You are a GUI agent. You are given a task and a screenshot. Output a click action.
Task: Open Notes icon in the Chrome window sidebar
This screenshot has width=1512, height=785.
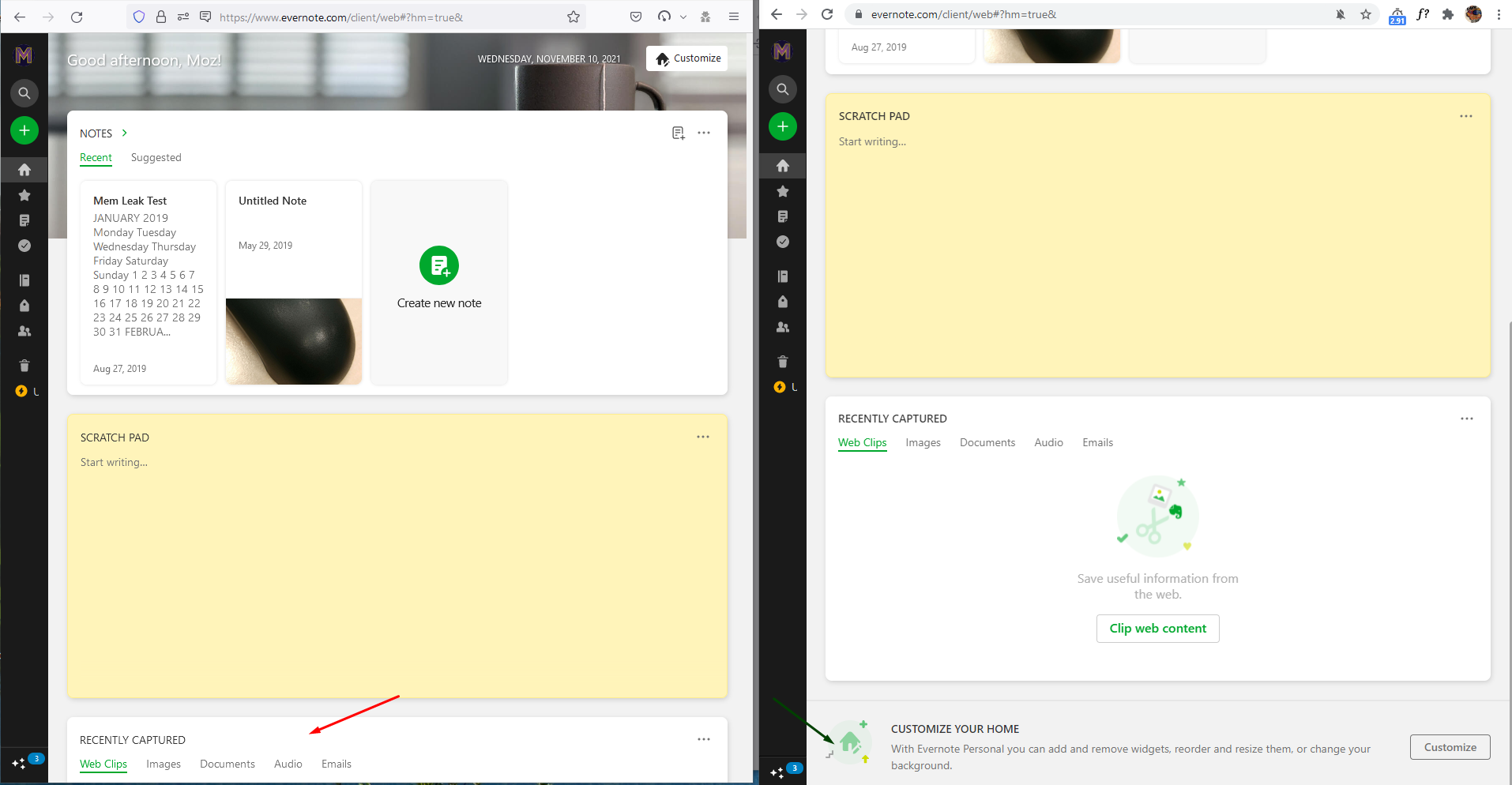[x=783, y=216]
